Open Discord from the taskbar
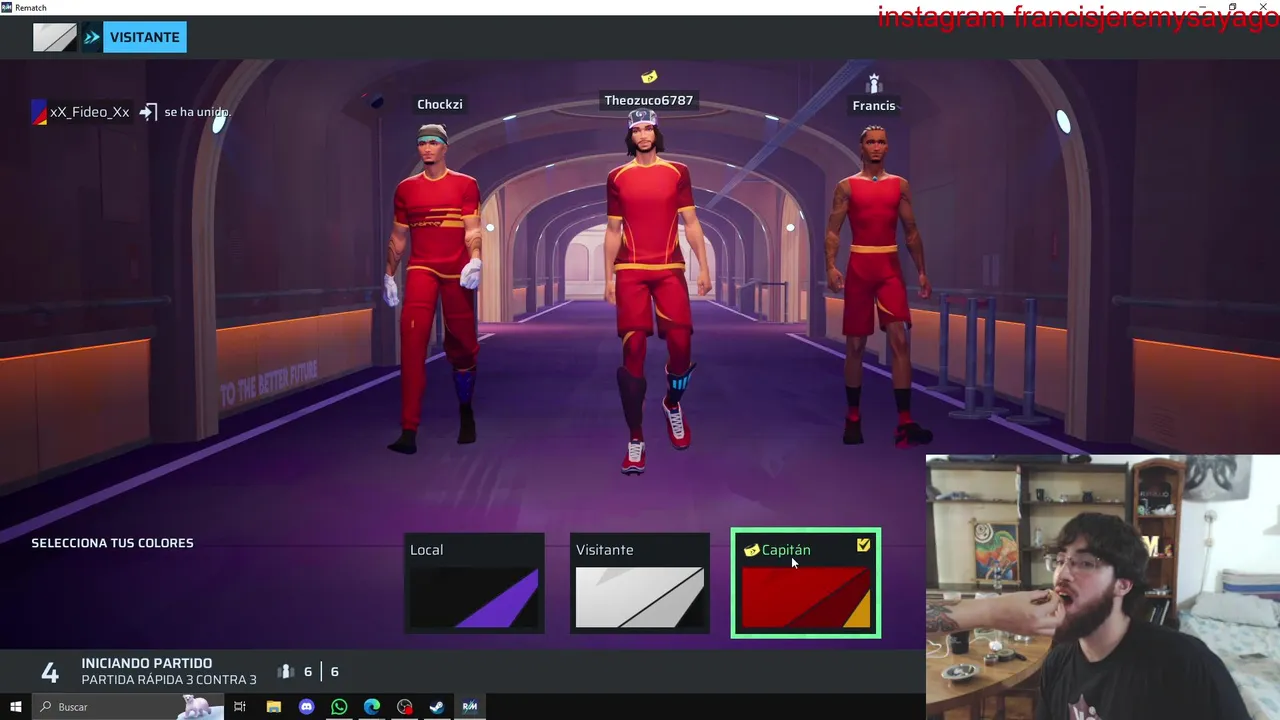 307,707
